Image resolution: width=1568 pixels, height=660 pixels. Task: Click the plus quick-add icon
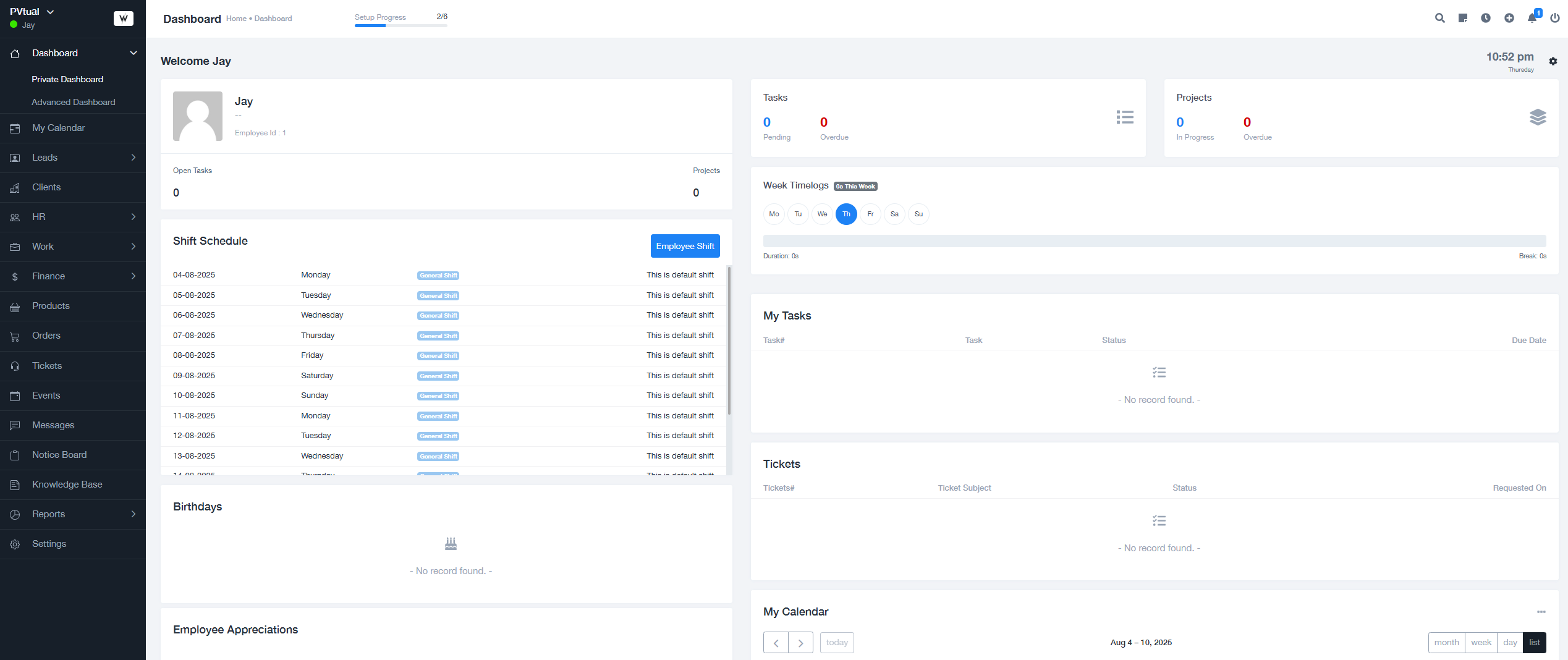pyautogui.click(x=1509, y=18)
